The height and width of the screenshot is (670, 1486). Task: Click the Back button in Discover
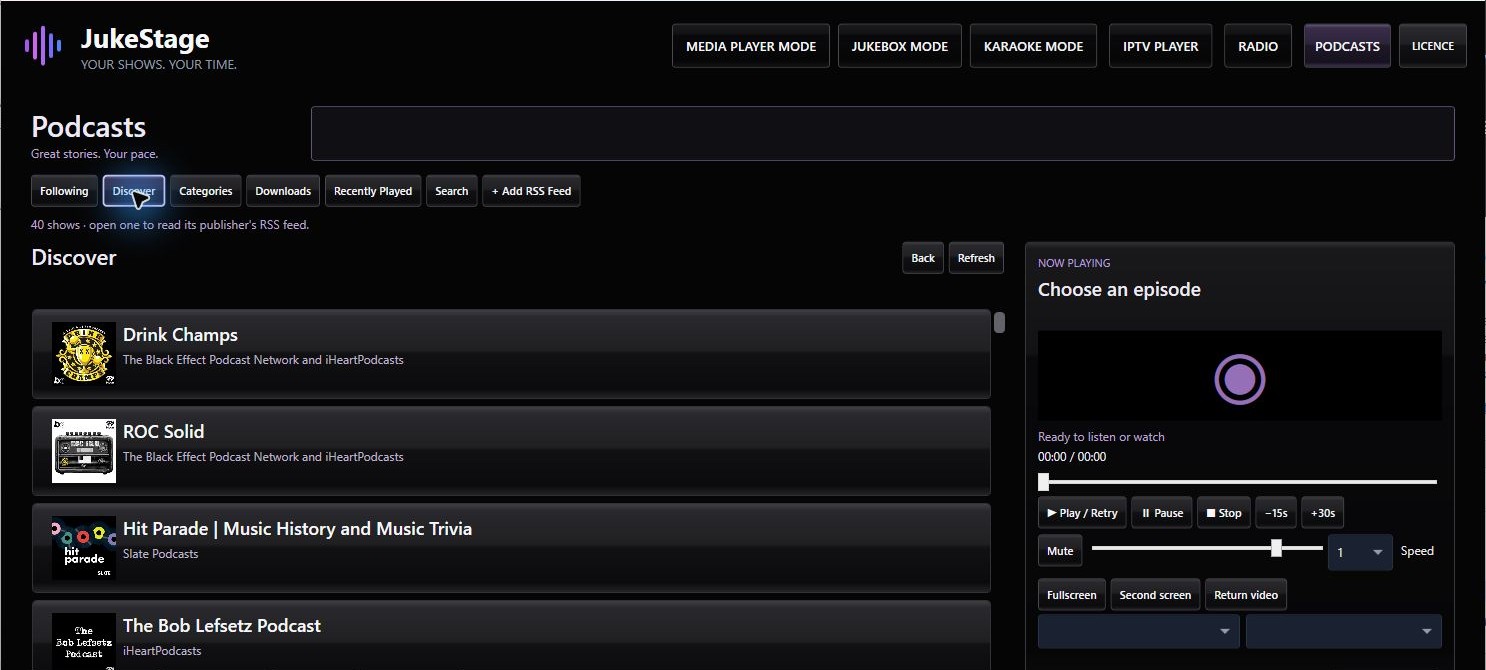[923, 258]
